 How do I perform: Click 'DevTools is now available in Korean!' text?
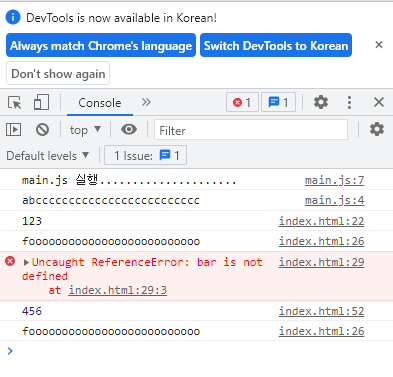click(x=121, y=18)
